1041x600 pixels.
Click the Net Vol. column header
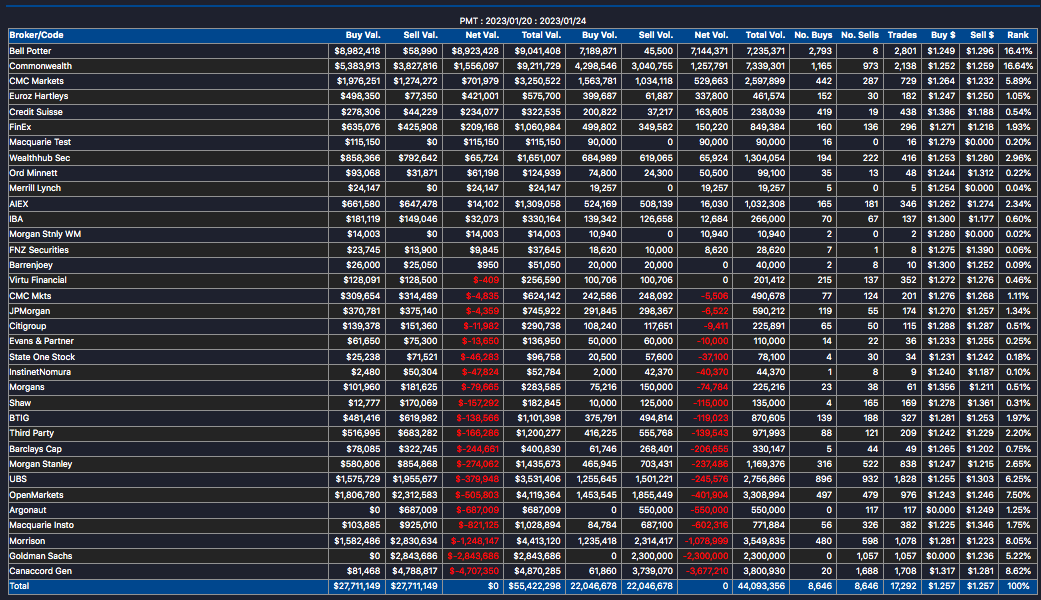click(x=711, y=35)
